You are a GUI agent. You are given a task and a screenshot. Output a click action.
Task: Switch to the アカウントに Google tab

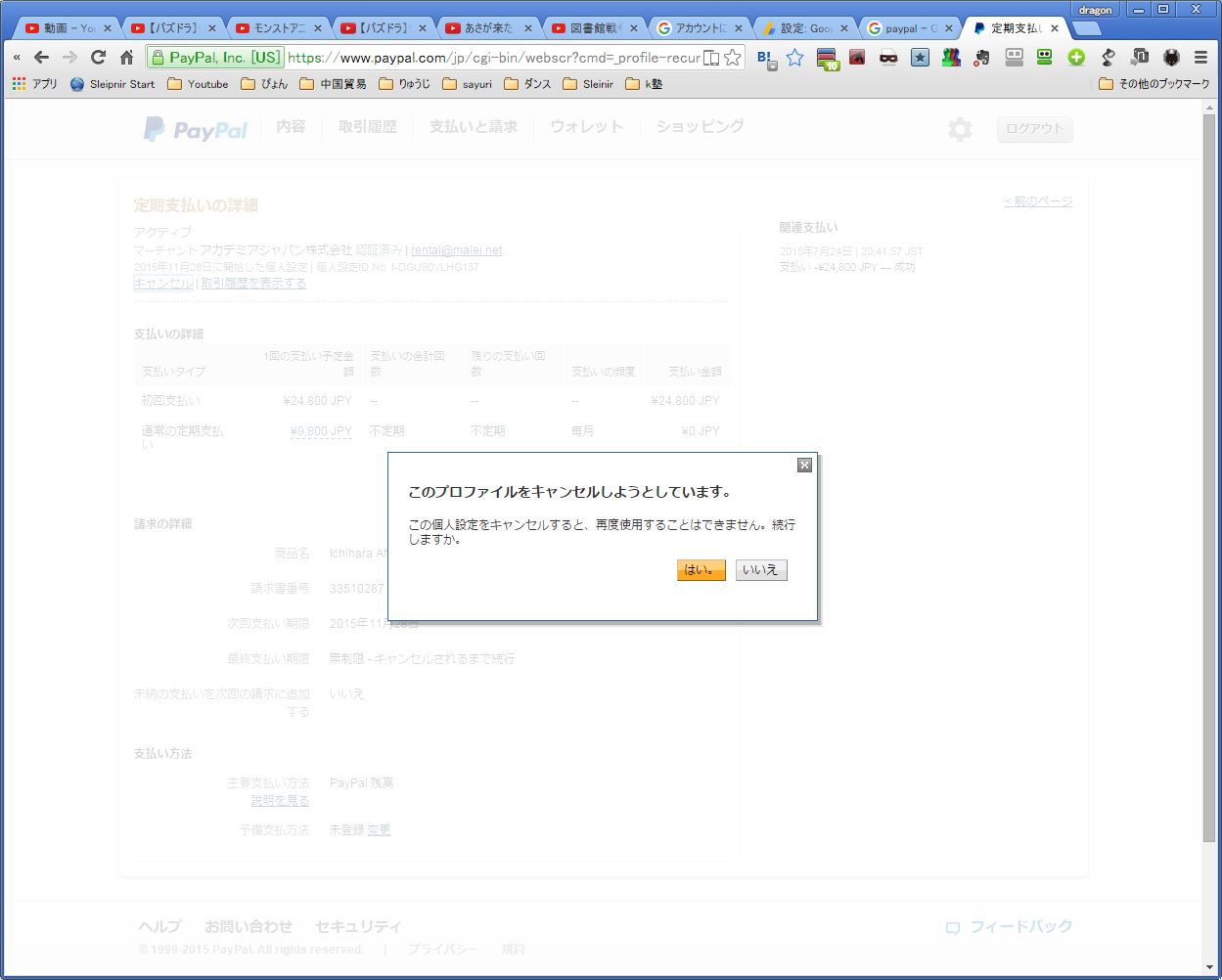pos(701,28)
